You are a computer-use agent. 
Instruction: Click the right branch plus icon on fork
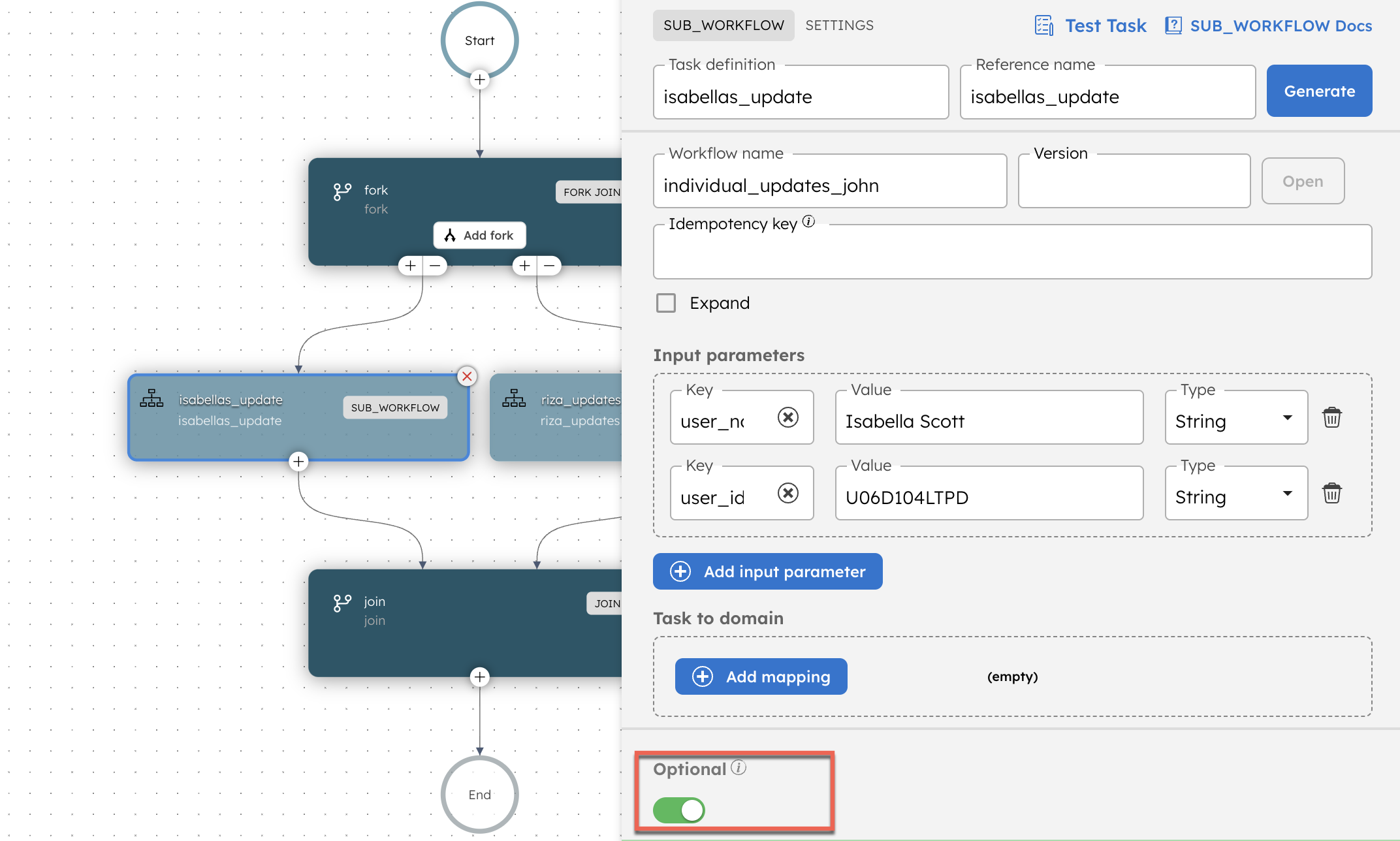coord(525,266)
